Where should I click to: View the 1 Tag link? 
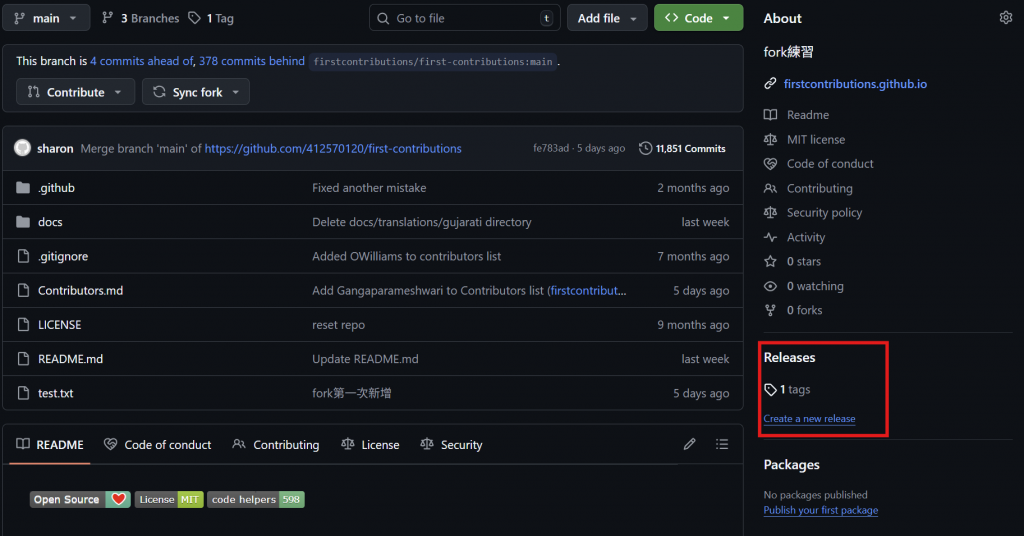211,18
